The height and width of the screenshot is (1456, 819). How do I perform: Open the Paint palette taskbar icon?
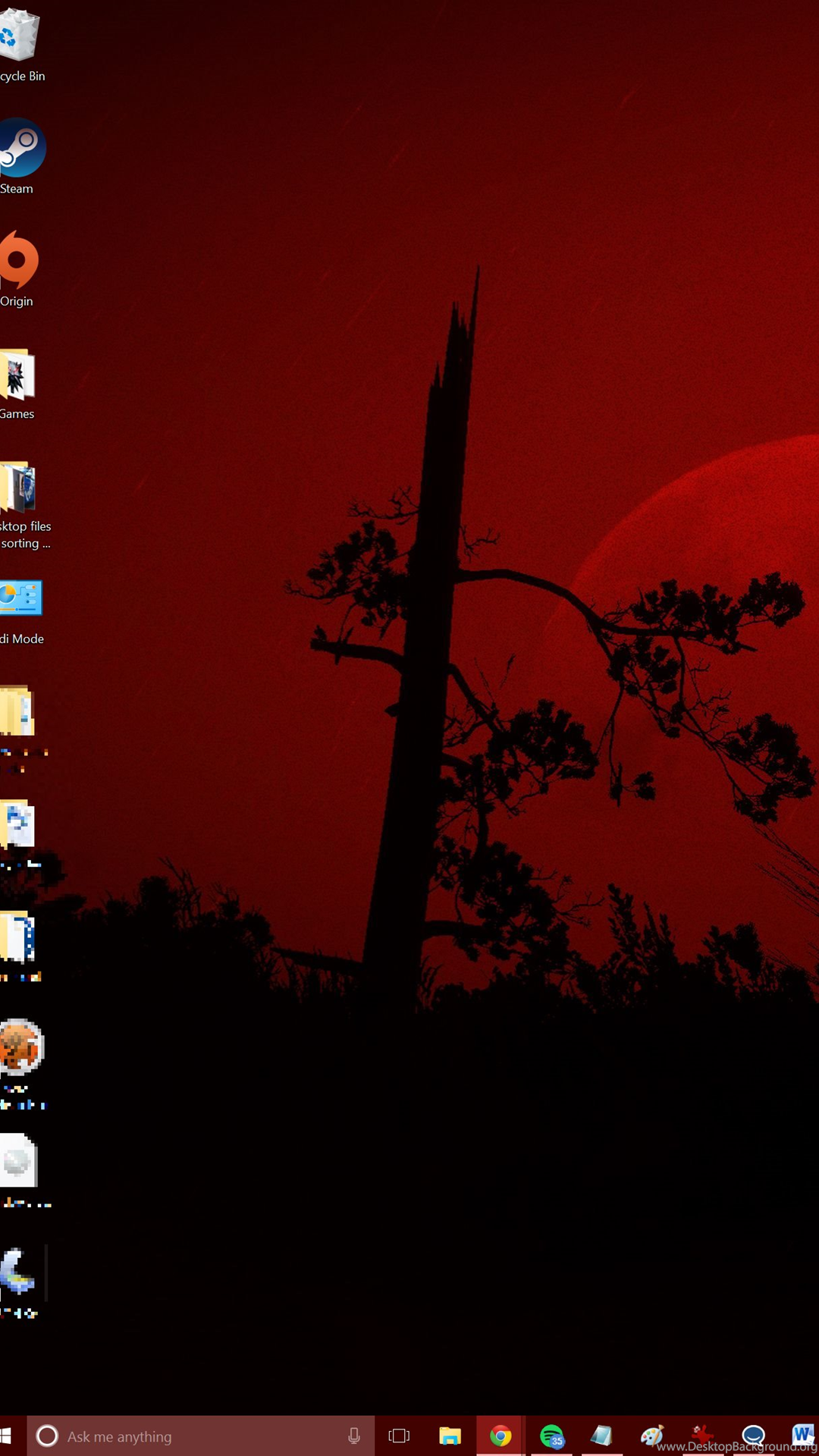[x=652, y=1436]
